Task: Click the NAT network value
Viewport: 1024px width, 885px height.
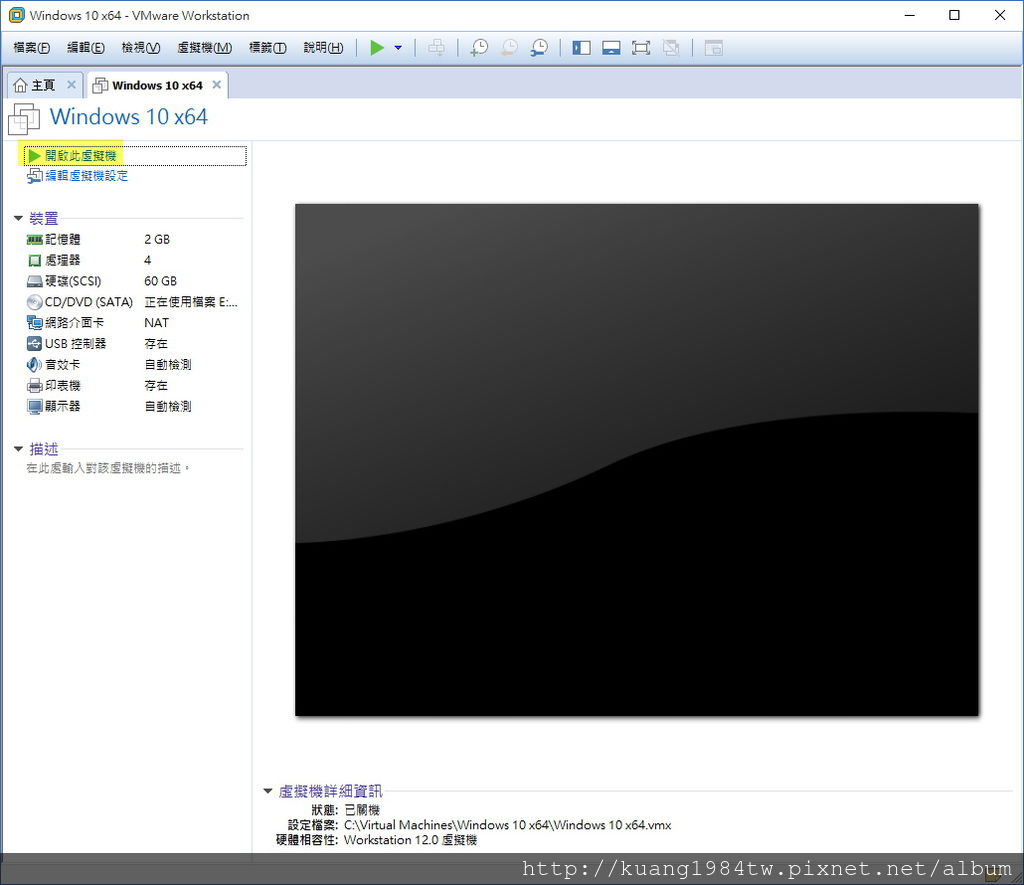Action: [156, 323]
